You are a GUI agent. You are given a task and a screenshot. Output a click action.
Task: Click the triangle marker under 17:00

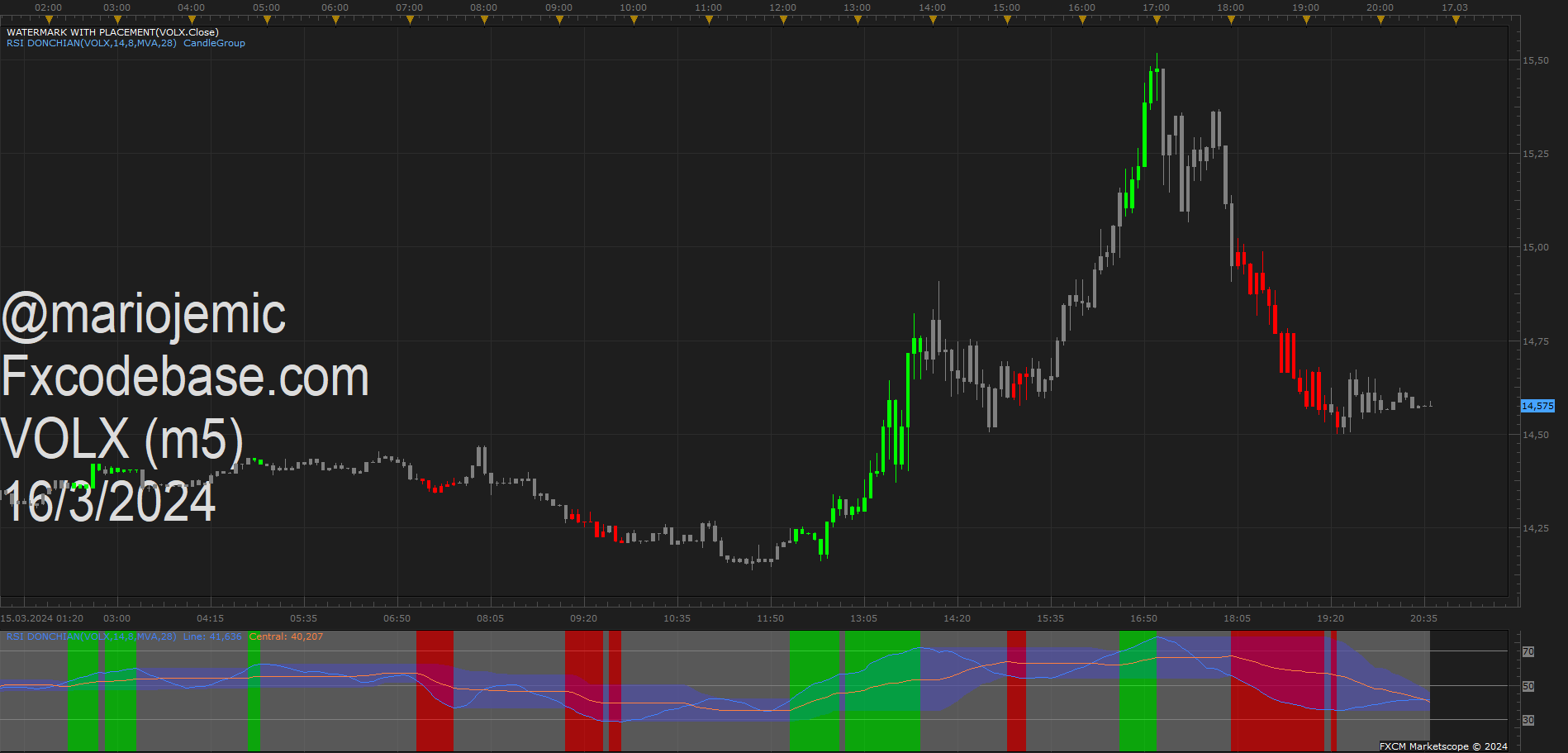point(1157,20)
